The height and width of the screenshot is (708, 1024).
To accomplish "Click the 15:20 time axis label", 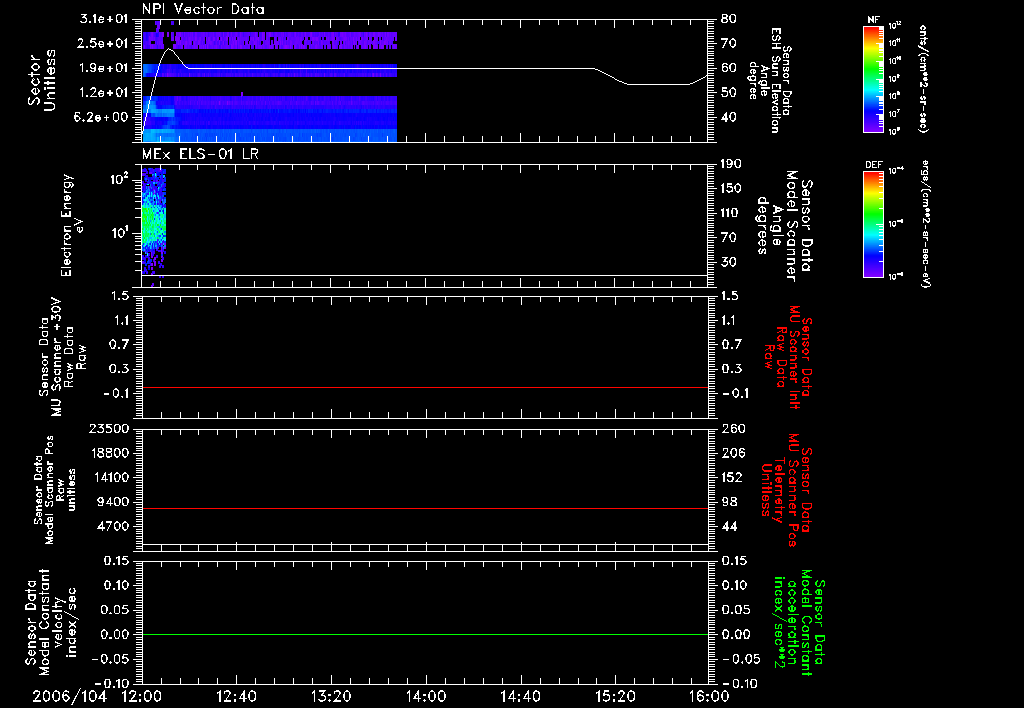I will point(615,696).
